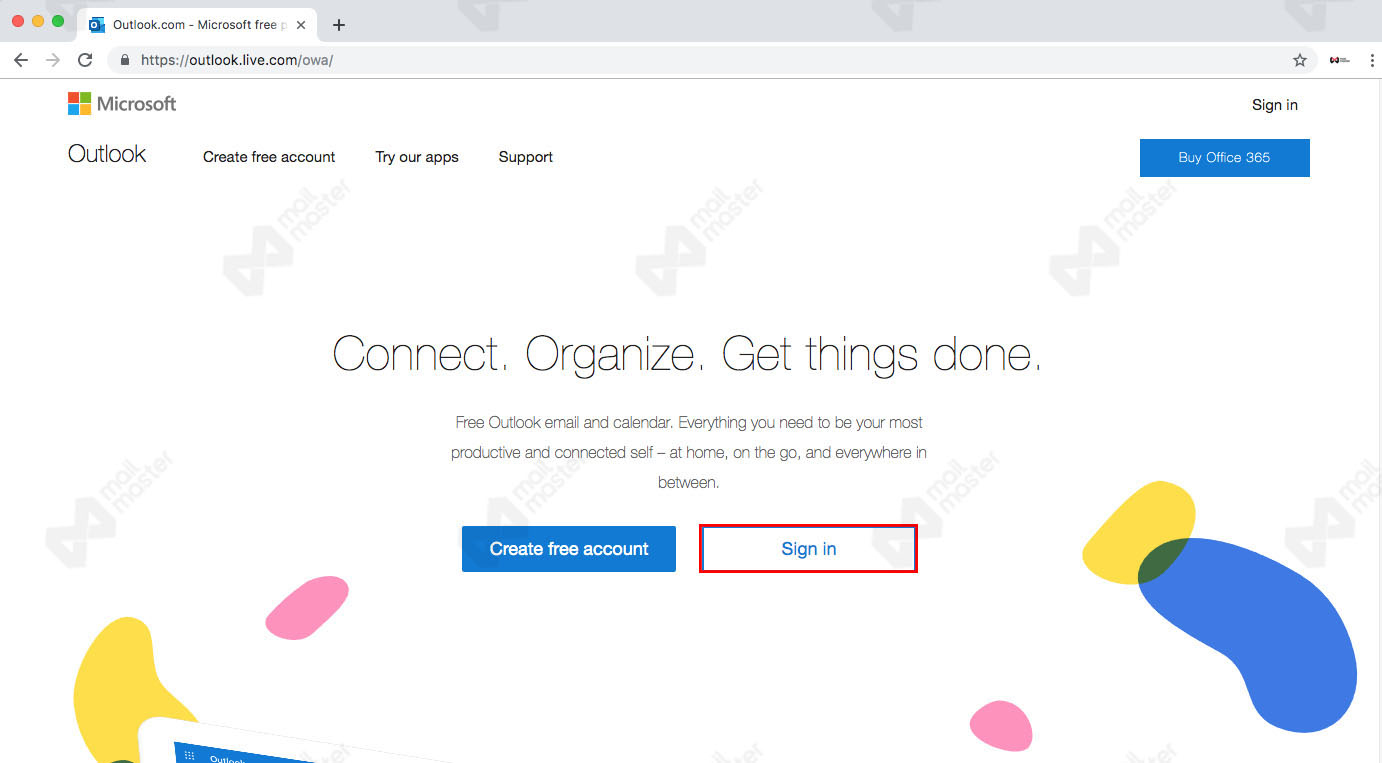Click the white Sign in button
The width and height of the screenshot is (1382, 763).
click(809, 549)
